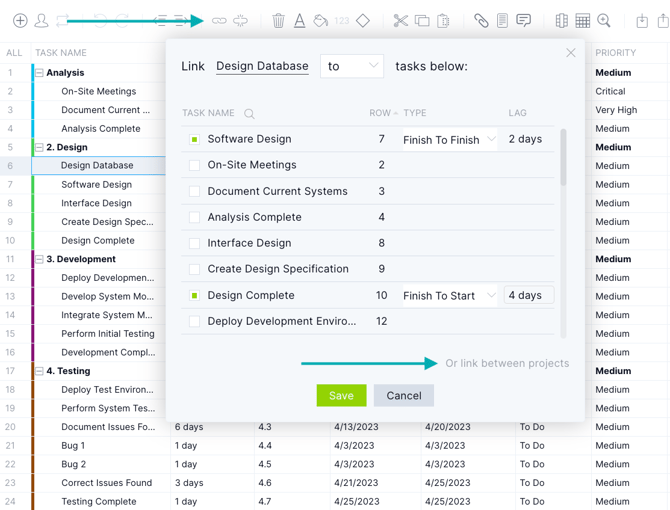Click the TYPE column header
The width and height of the screenshot is (670, 510).
click(x=415, y=113)
